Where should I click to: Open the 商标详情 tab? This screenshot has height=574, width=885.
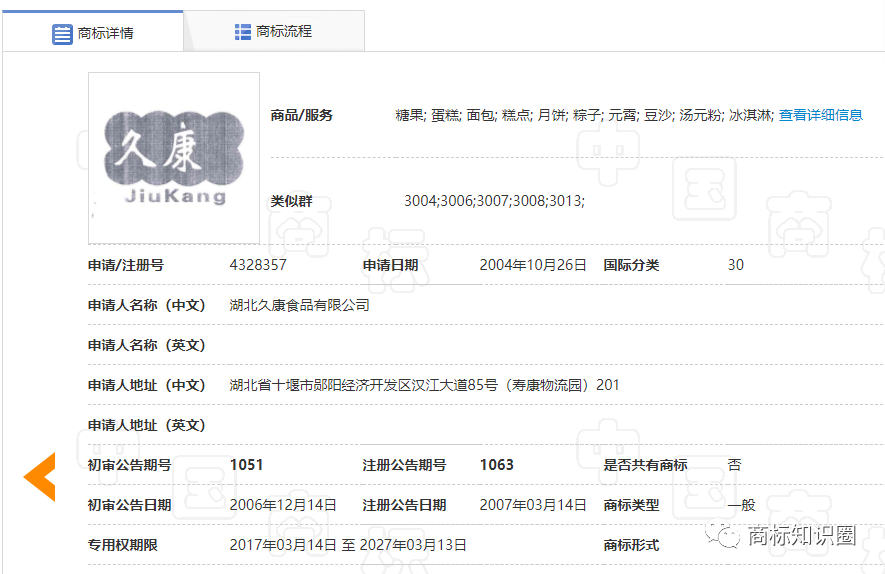click(93, 32)
